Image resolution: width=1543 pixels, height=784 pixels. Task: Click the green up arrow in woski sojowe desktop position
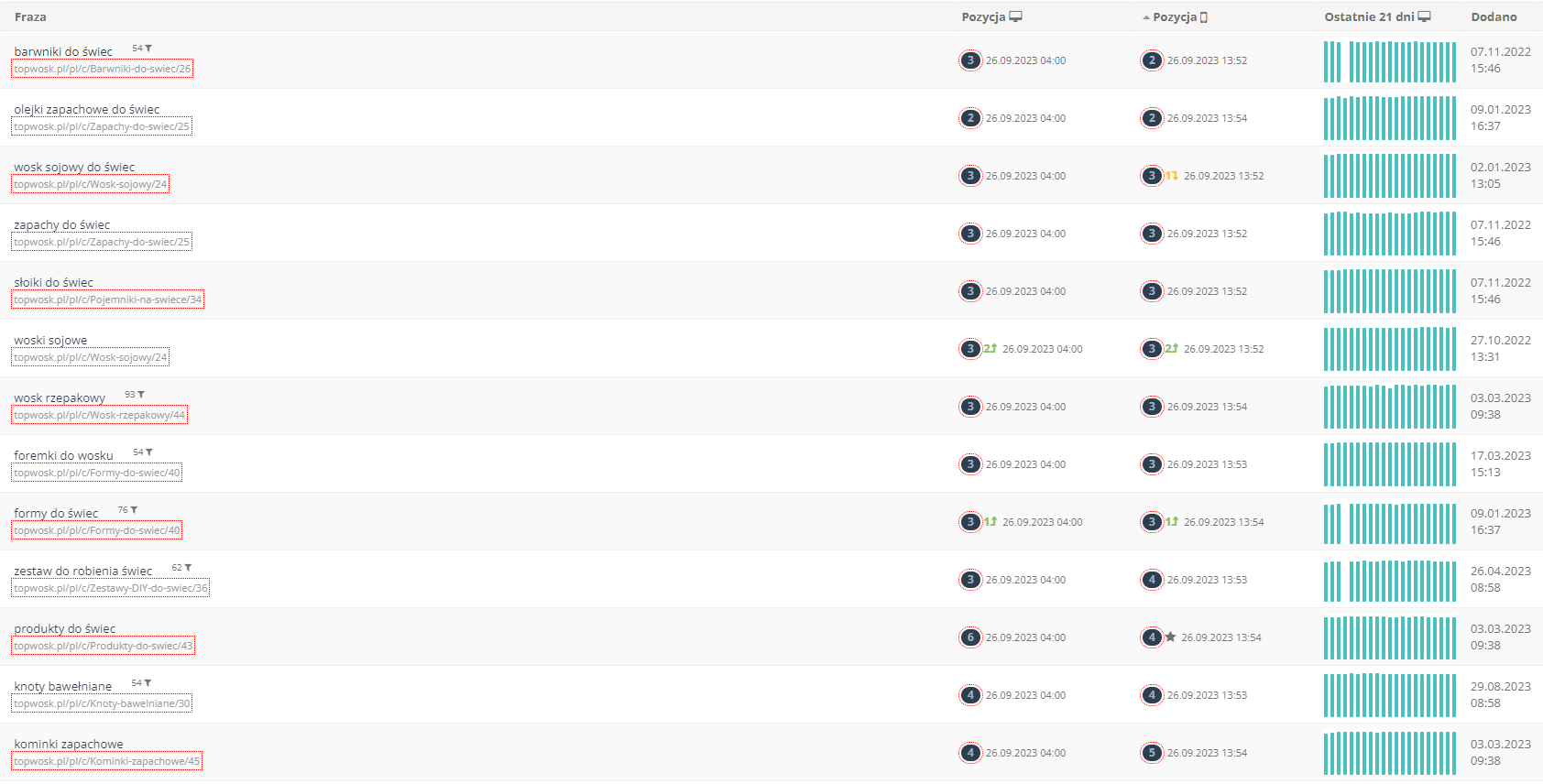click(992, 348)
